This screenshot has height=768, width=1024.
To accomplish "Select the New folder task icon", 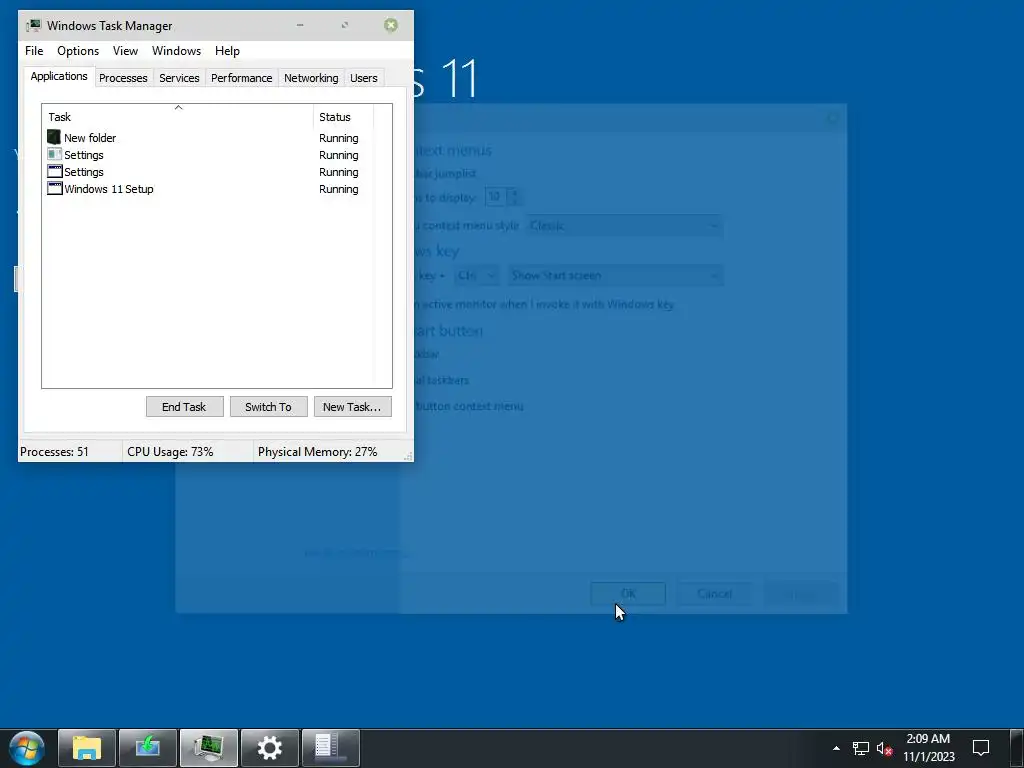I will click(x=54, y=137).
